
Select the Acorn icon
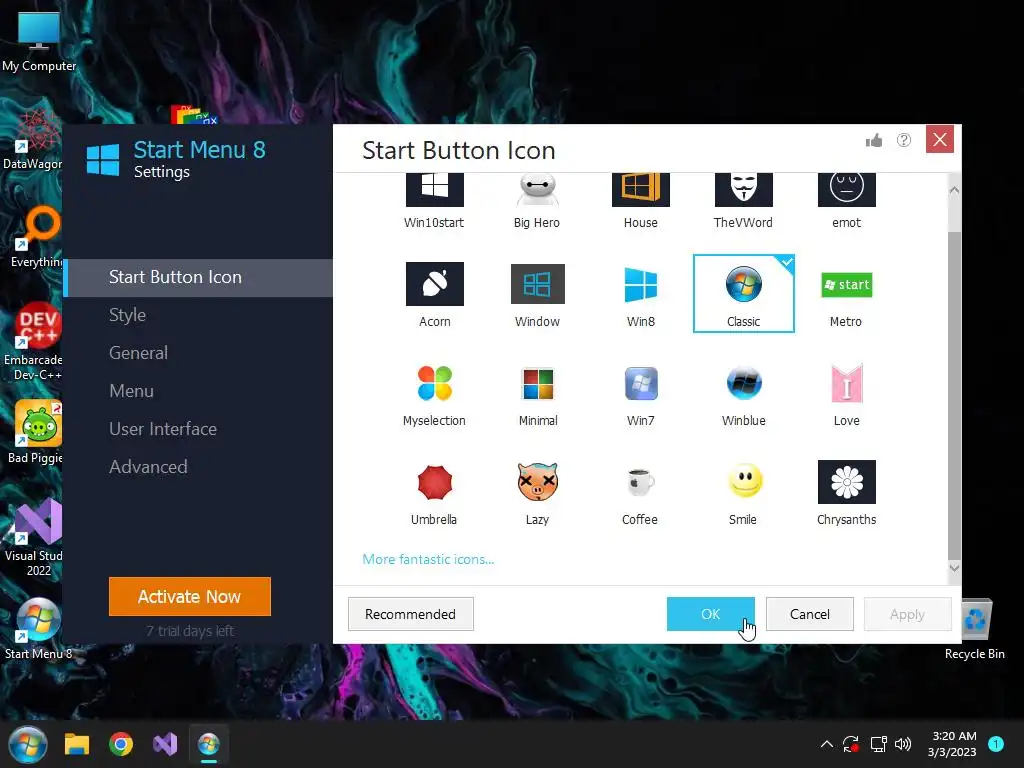coord(434,294)
